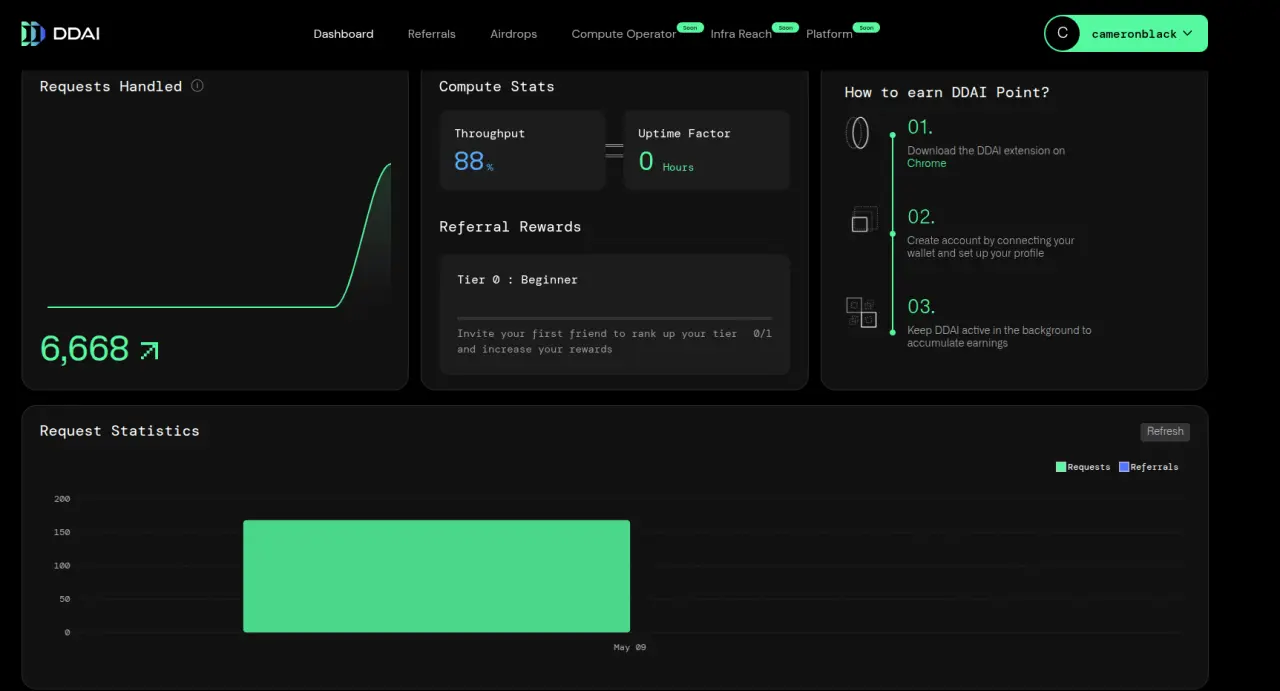Click the Refresh button
This screenshot has height=691, width=1280.
(1165, 432)
